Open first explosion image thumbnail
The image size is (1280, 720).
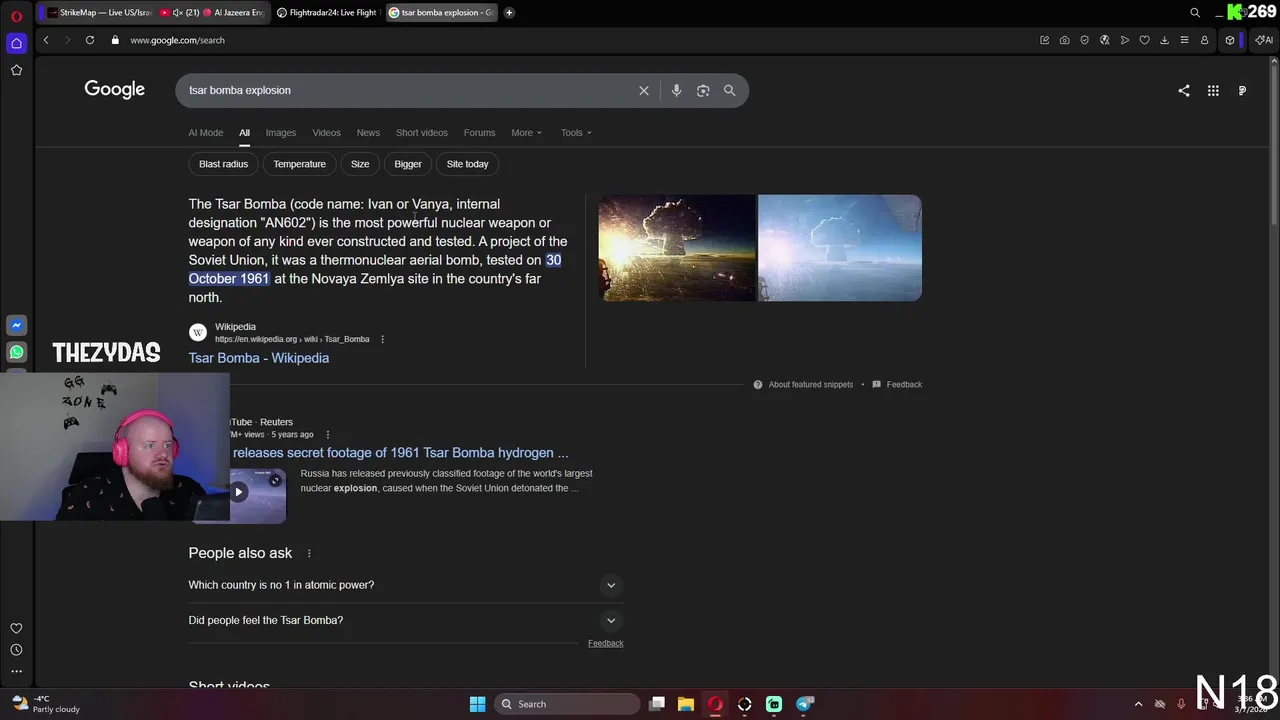(x=677, y=248)
